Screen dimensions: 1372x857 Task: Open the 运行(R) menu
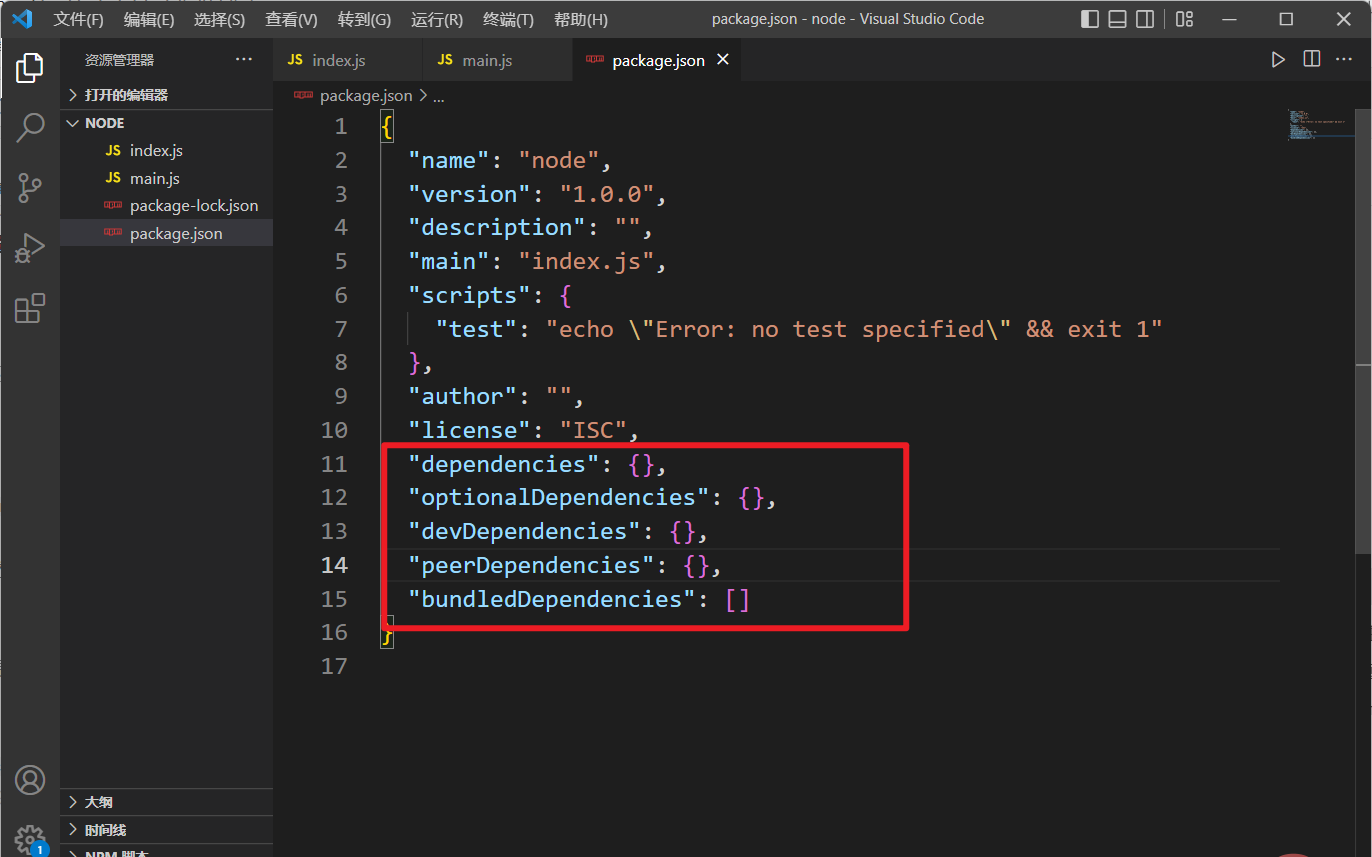pyautogui.click(x=437, y=20)
